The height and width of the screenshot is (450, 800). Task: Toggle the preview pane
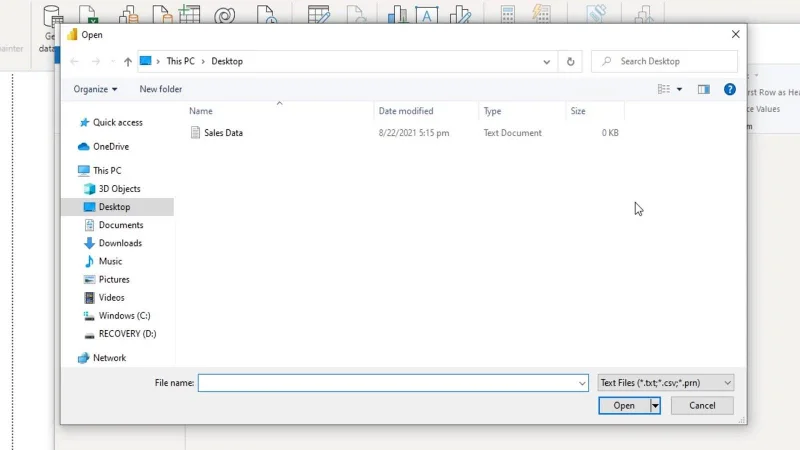(704, 89)
